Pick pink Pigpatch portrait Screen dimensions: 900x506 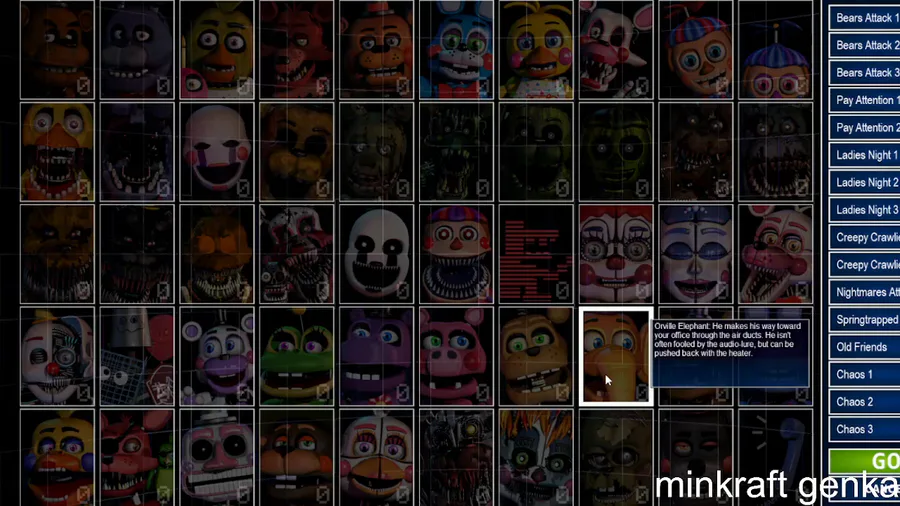point(456,356)
